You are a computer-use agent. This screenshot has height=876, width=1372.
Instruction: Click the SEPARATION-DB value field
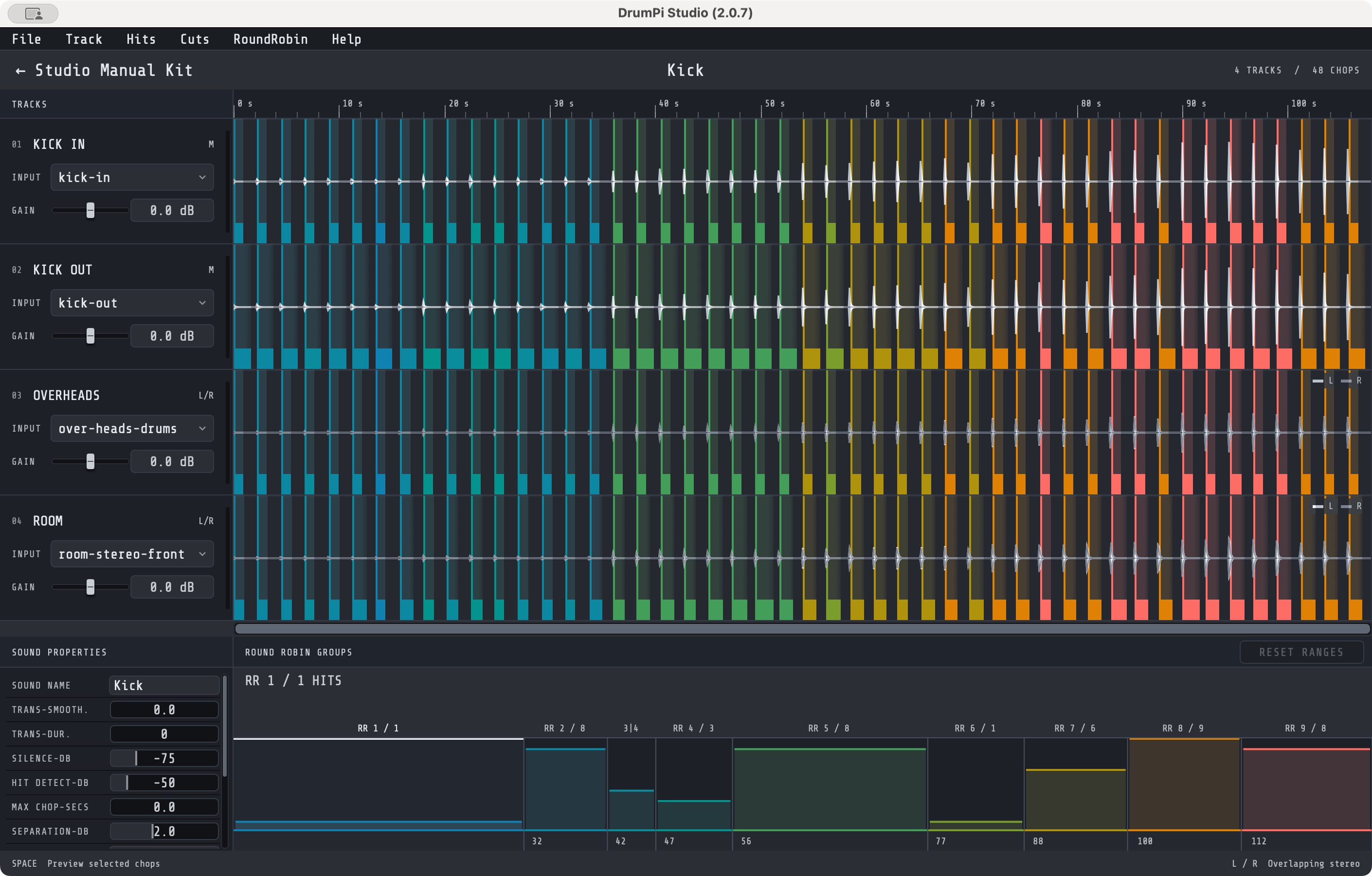tap(164, 831)
